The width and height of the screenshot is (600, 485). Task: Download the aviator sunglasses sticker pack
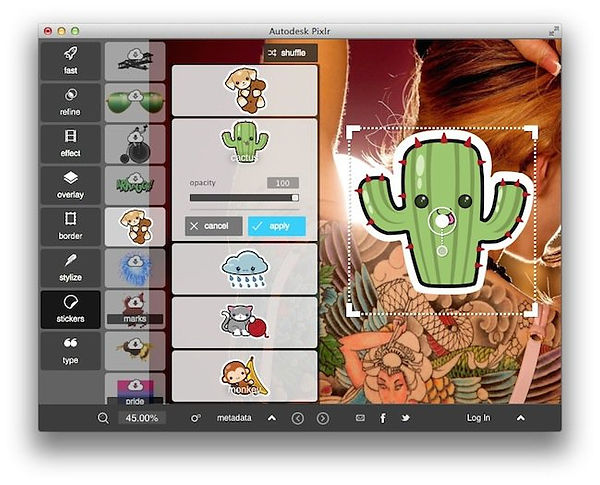pos(135,103)
